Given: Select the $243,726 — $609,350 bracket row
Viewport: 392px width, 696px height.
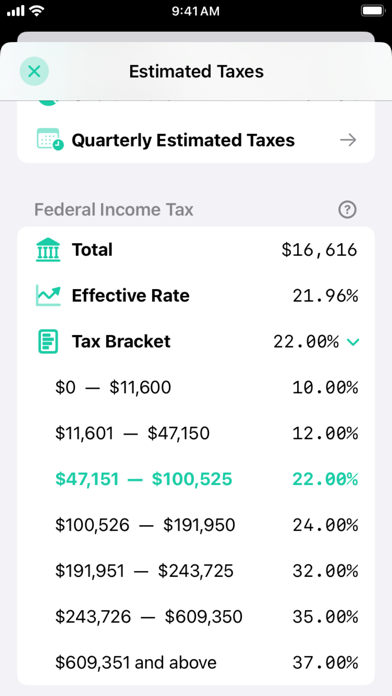Looking at the screenshot, I should point(196,617).
